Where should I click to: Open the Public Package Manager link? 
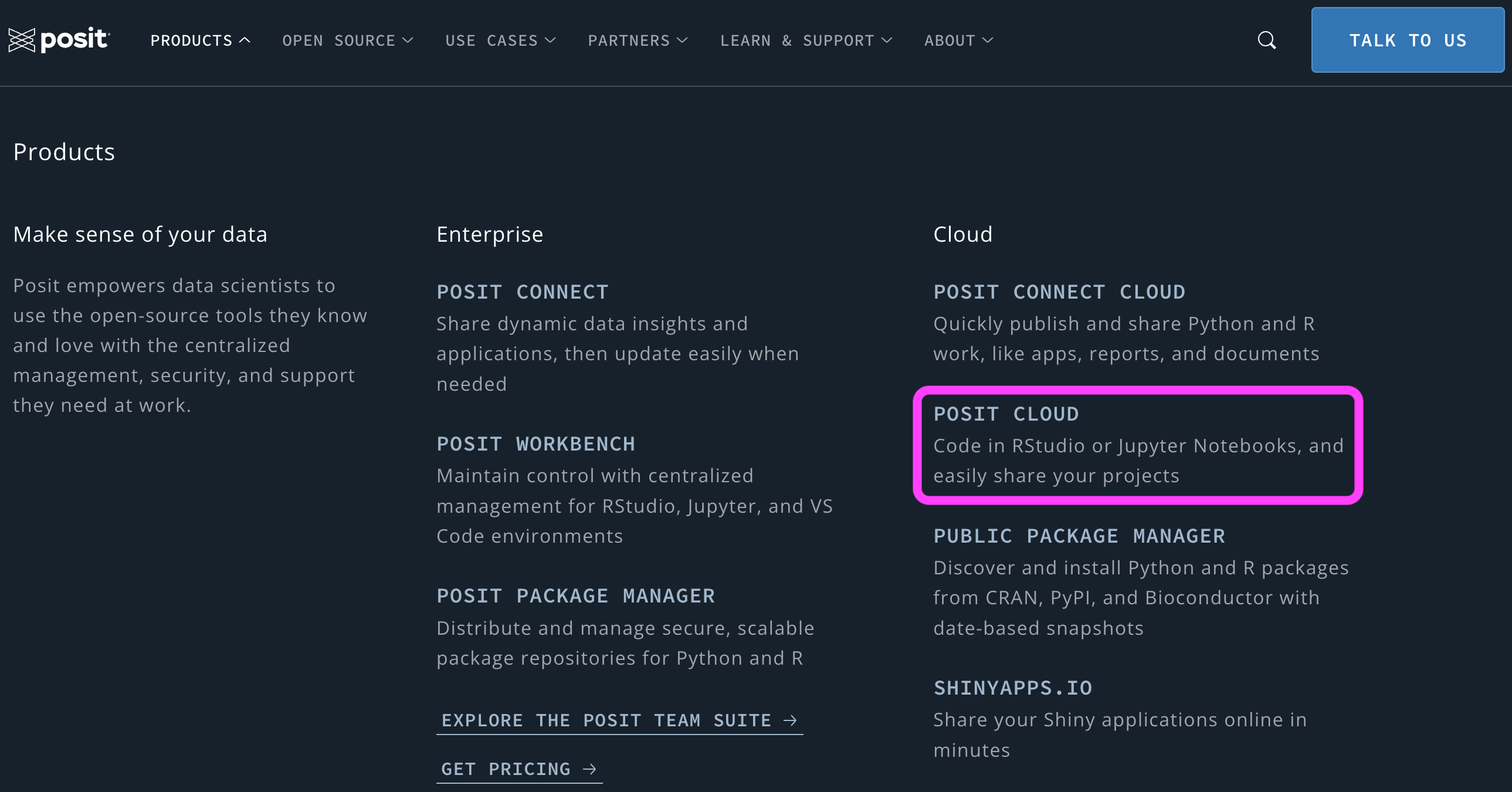click(x=1079, y=536)
